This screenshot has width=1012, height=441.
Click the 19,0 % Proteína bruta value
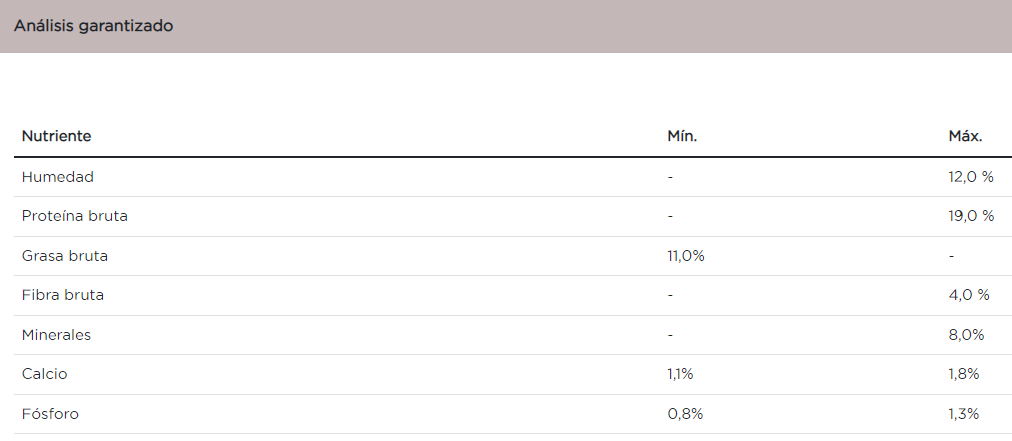(x=970, y=216)
